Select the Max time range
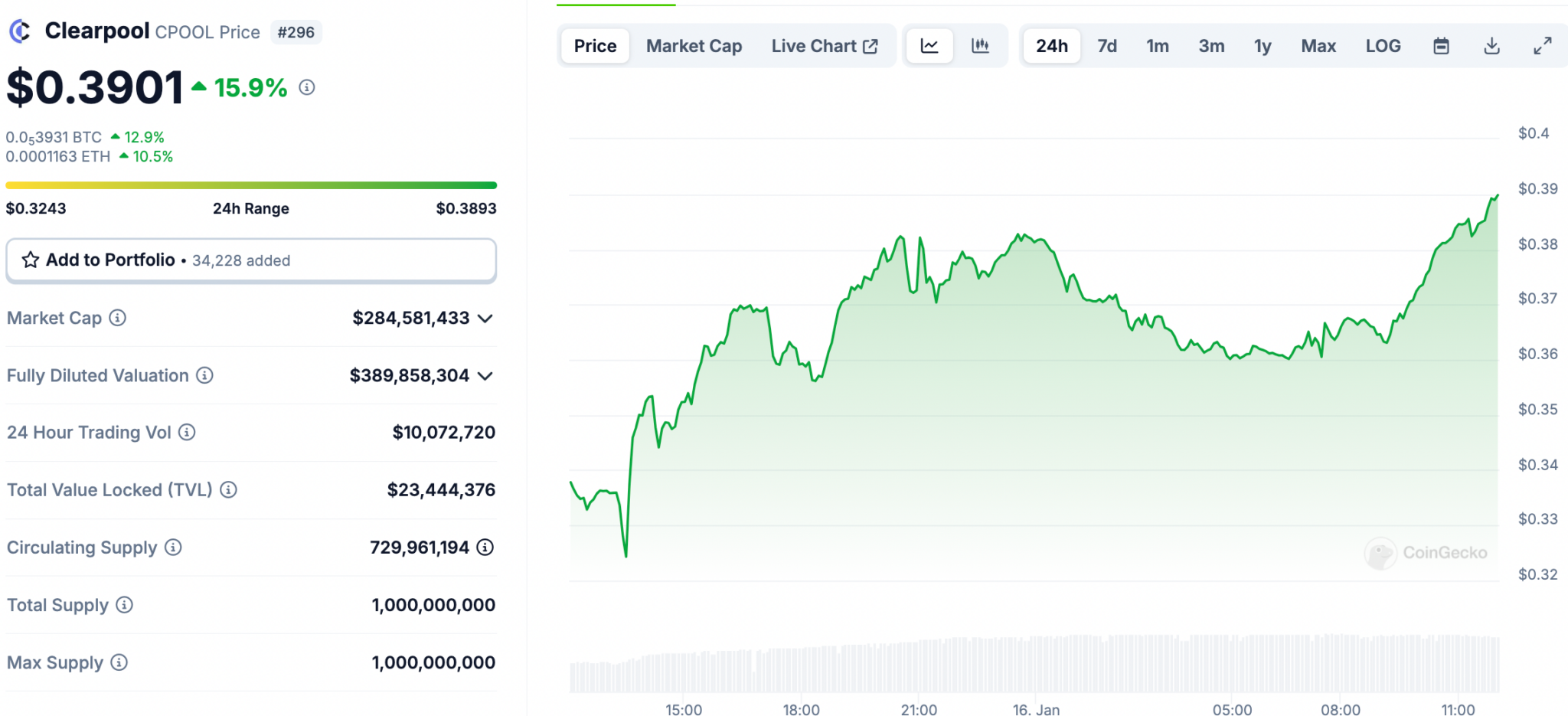 [1318, 46]
